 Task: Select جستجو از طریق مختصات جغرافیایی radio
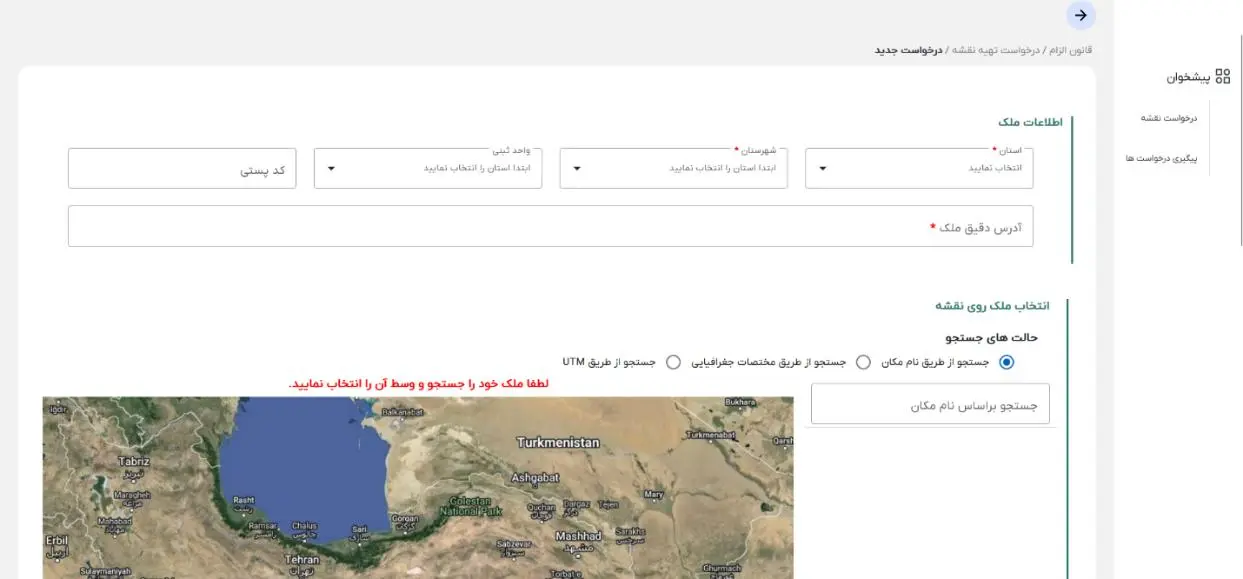[x=863, y=362]
